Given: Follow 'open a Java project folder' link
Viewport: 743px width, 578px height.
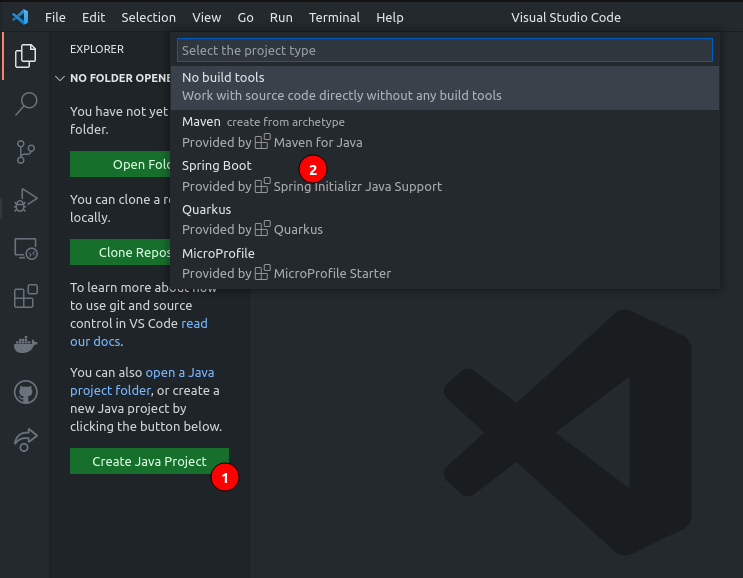Looking at the screenshot, I should (x=142, y=381).
